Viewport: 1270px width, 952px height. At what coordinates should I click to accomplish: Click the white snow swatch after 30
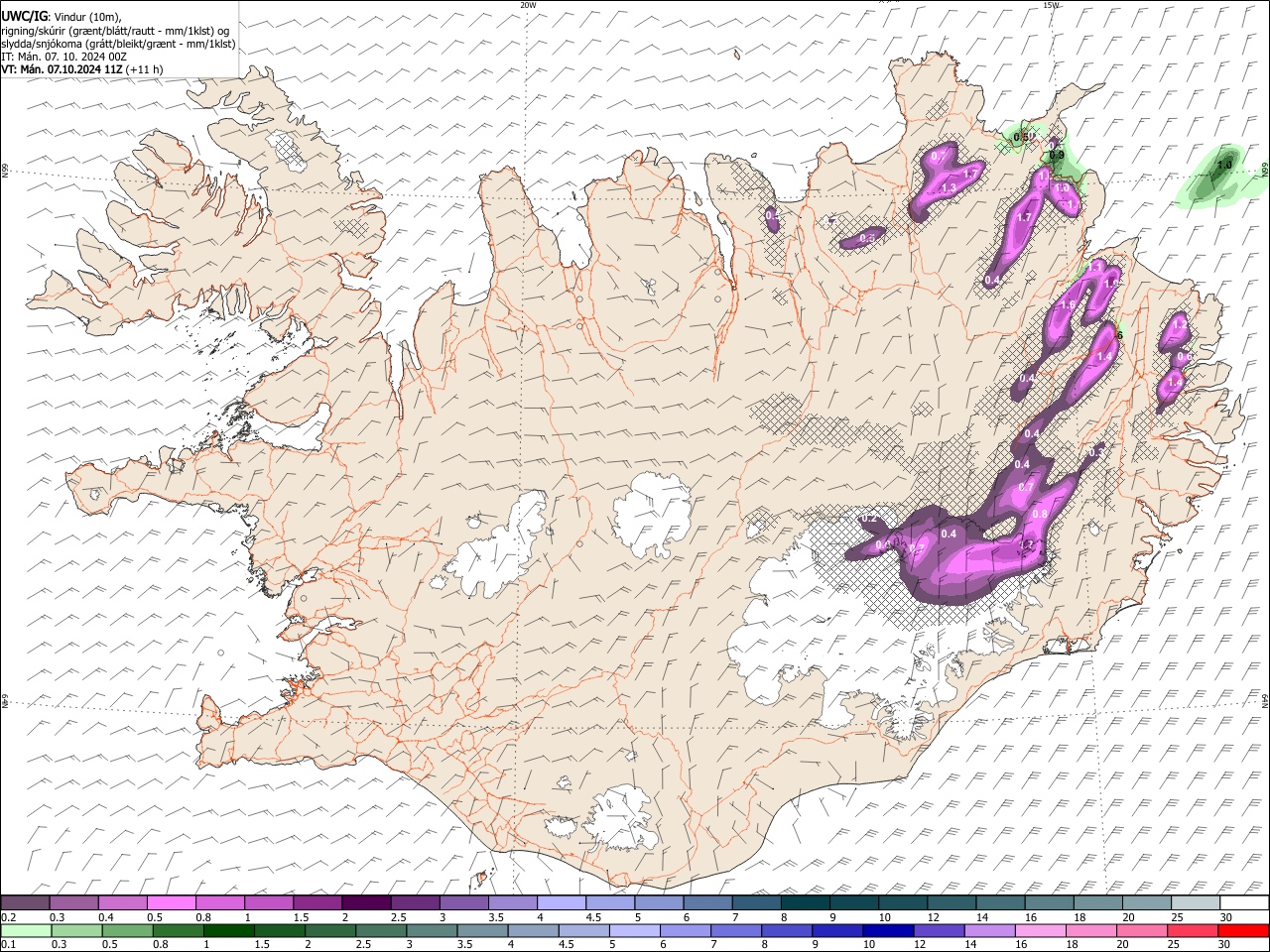point(1242,902)
